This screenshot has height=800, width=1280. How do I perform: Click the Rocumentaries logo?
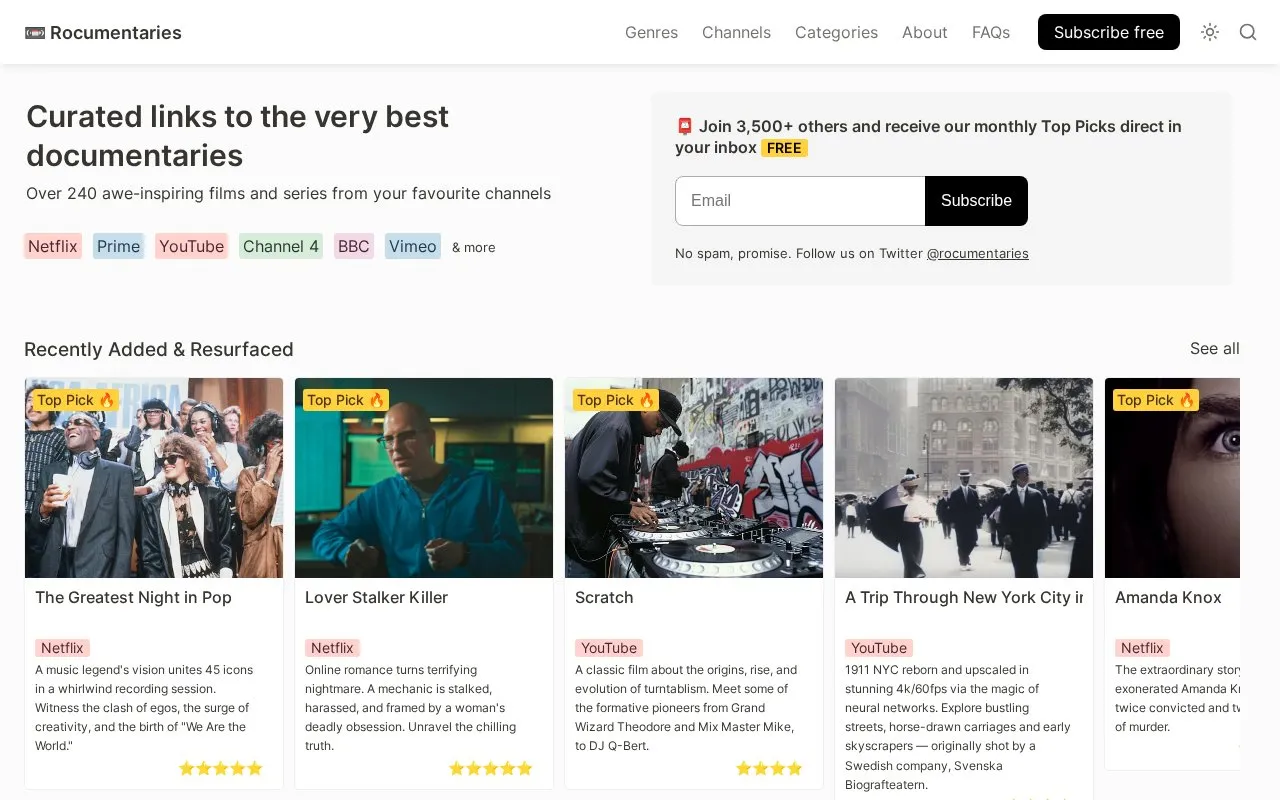pyautogui.click(x=103, y=32)
